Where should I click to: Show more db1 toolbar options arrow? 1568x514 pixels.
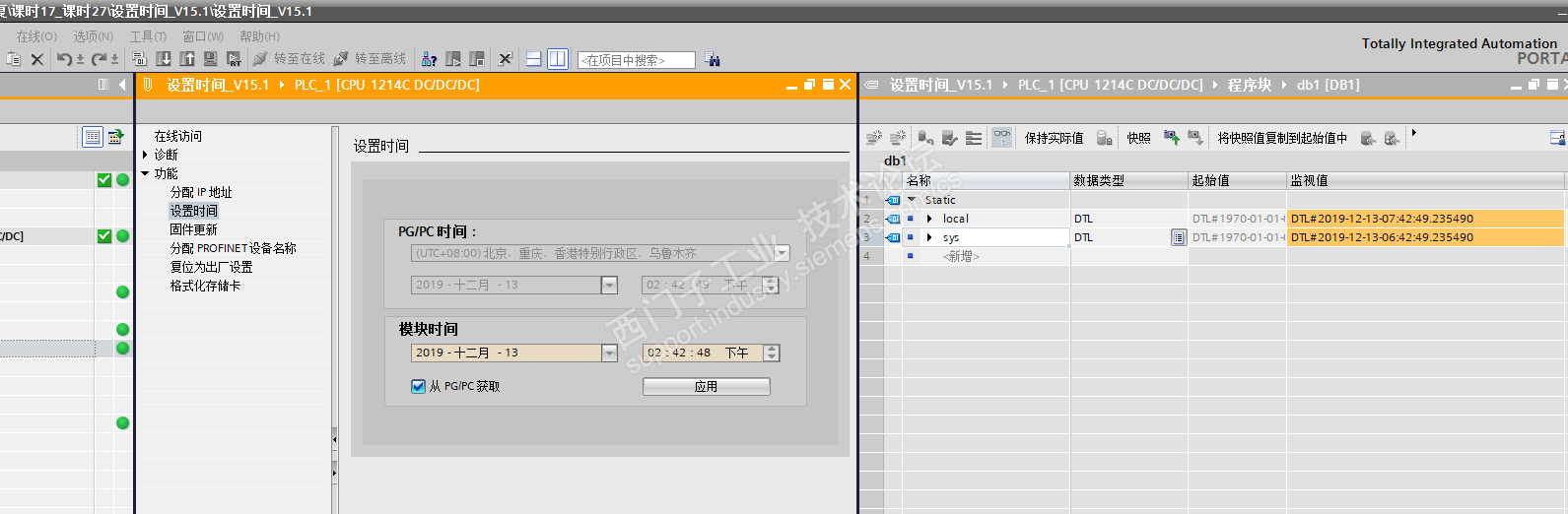click(1413, 132)
